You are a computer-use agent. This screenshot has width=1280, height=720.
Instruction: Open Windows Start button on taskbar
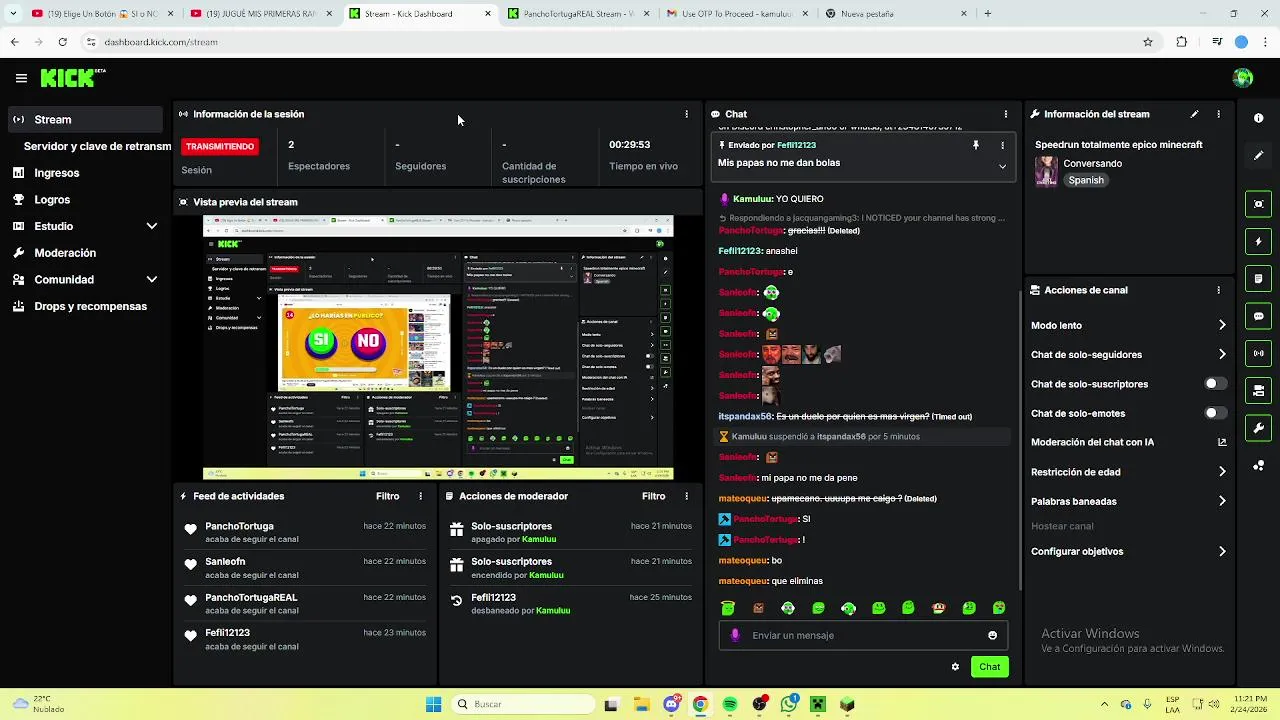(433, 704)
